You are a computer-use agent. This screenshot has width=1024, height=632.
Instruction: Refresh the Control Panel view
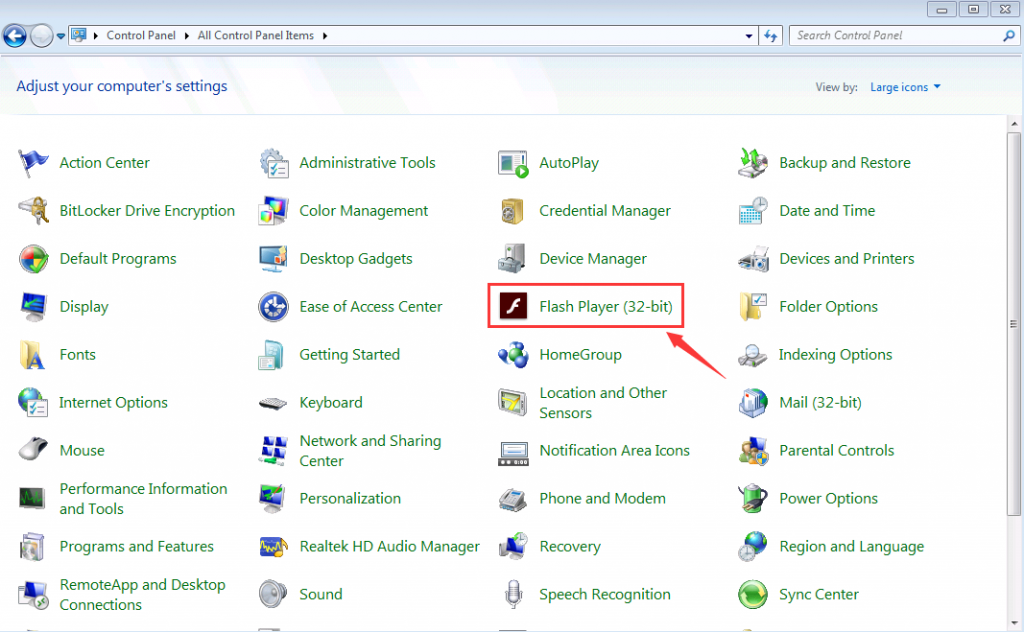coord(771,36)
